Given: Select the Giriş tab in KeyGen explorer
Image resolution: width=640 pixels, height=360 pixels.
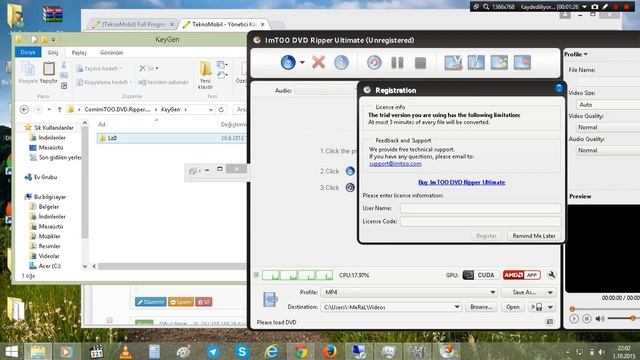Looking at the screenshot, I should [x=53, y=52].
